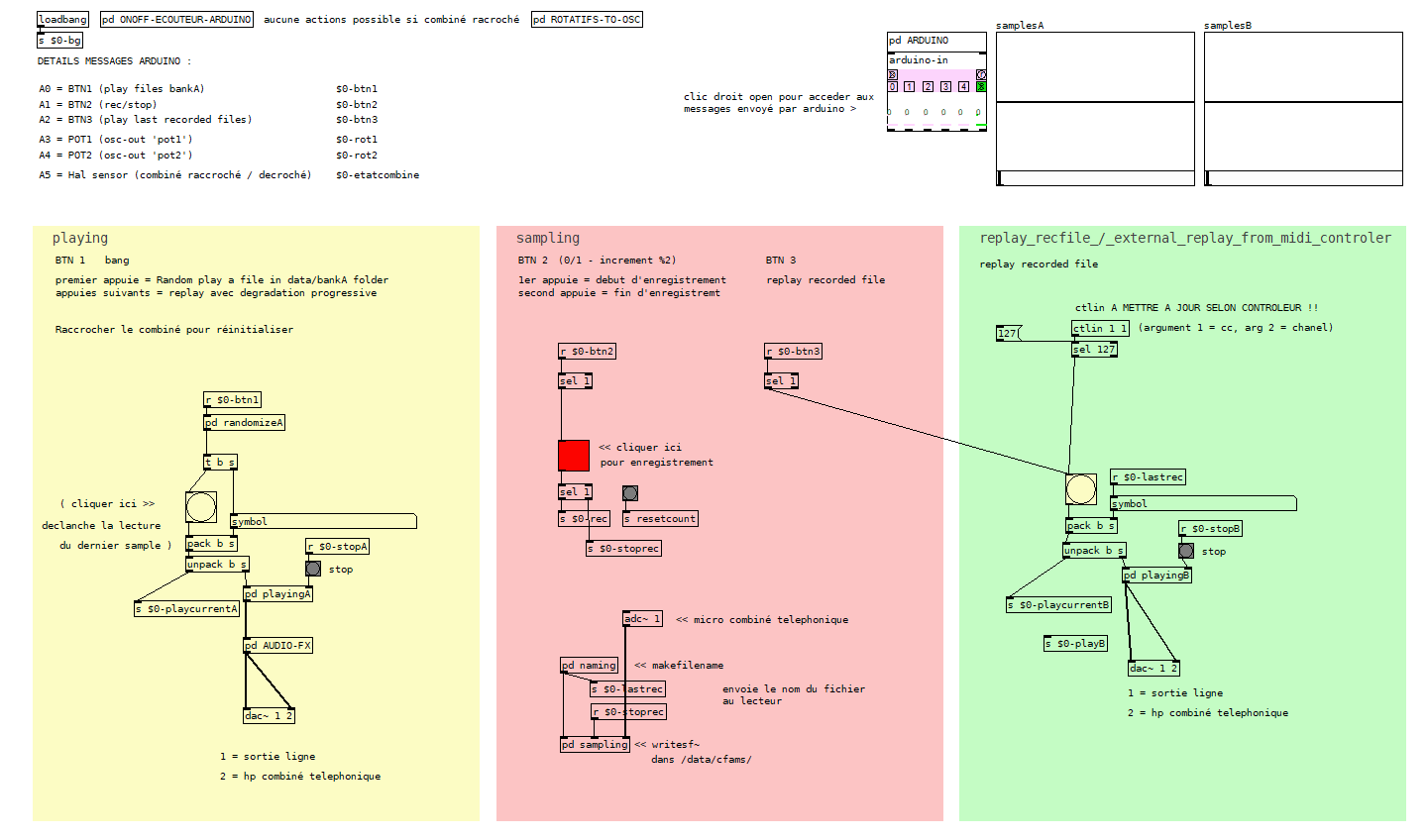Click the grey stop bang under r $0-stopB
The image size is (1428, 840).
pos(1186,551)
